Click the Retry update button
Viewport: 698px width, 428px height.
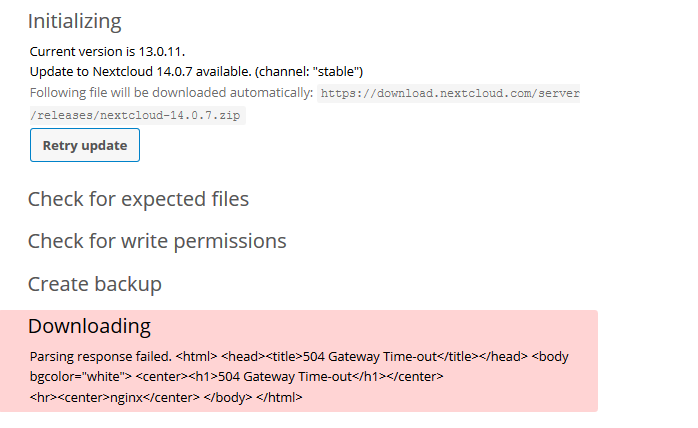click(x=85, y=145)
